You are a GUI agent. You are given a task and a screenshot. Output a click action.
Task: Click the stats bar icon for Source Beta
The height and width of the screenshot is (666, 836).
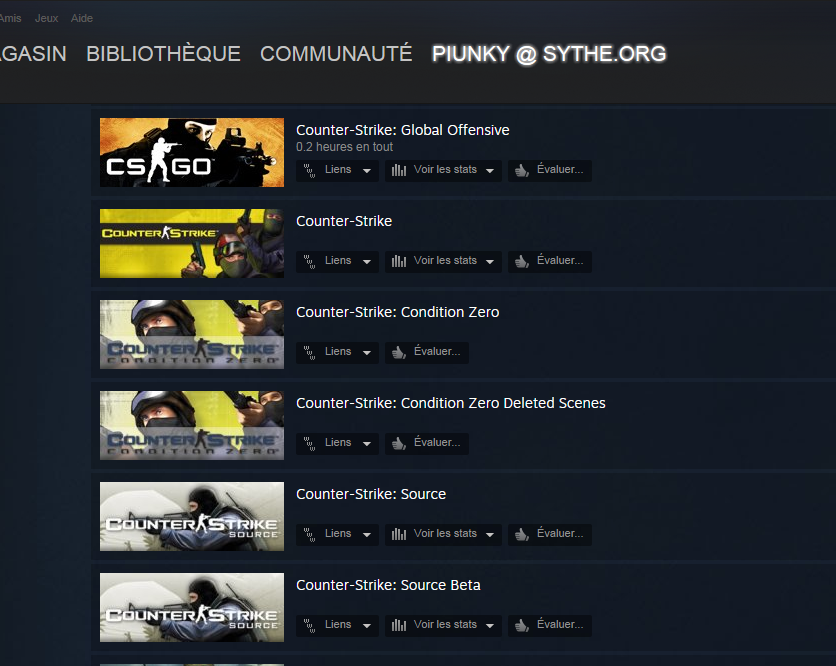[399, 625]
